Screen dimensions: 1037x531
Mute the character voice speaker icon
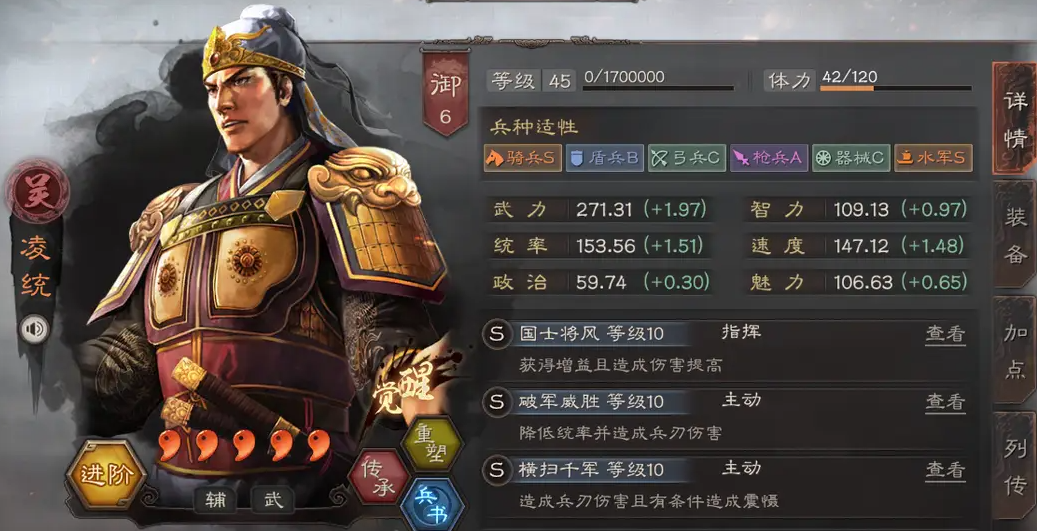point(34,329)
